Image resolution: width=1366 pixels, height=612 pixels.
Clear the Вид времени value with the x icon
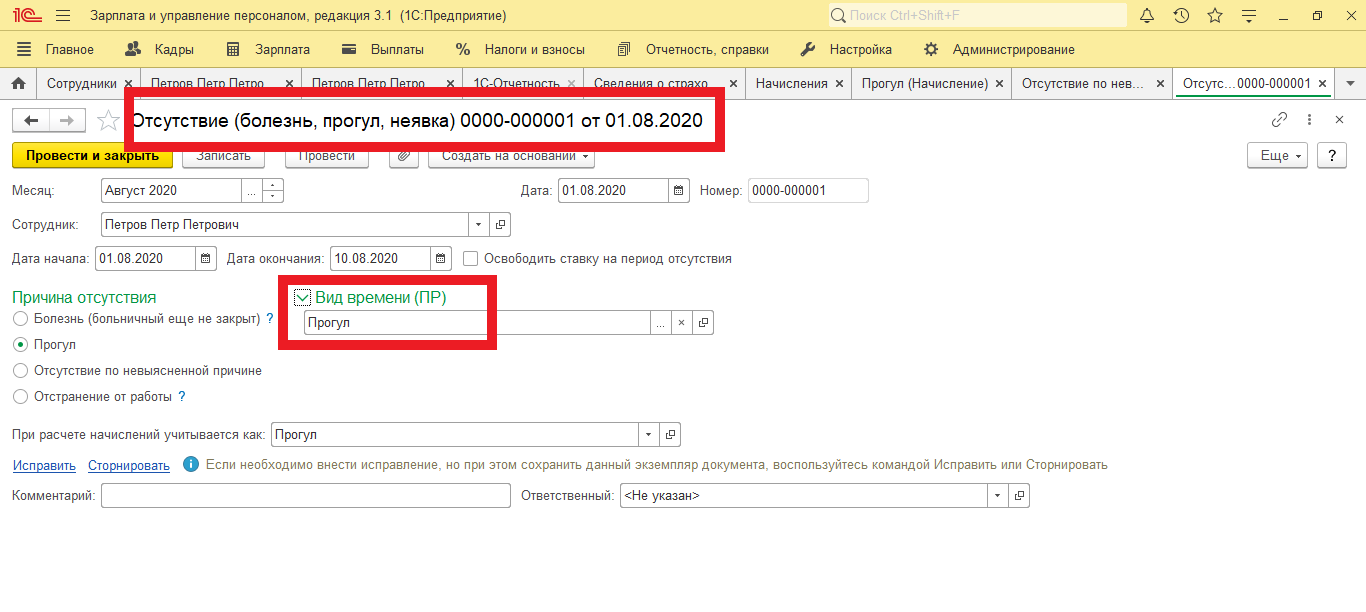tap(681, 322)
